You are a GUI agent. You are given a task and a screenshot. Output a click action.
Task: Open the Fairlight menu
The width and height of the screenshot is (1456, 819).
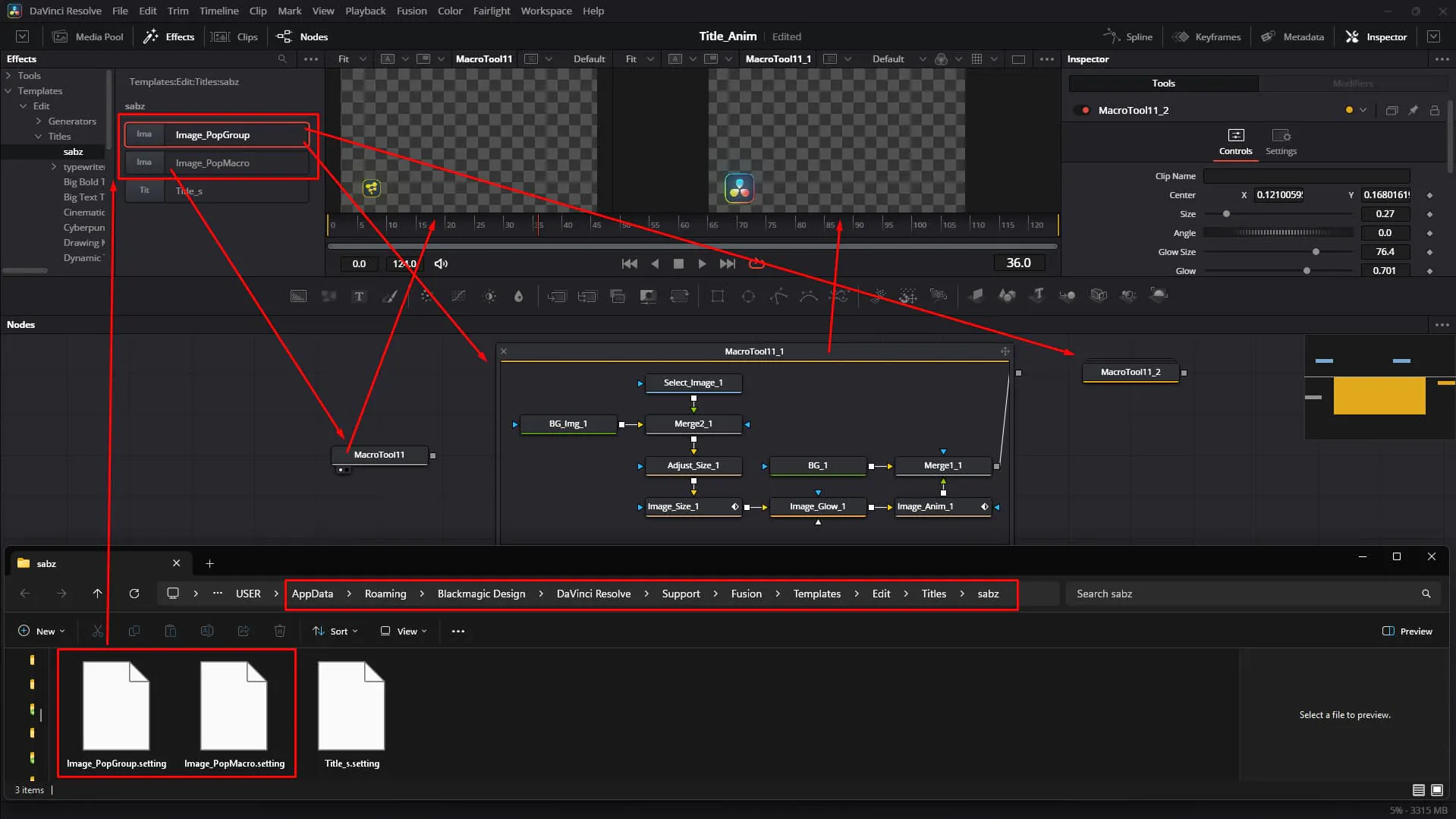pyautogui.click(x=492, y=11)
